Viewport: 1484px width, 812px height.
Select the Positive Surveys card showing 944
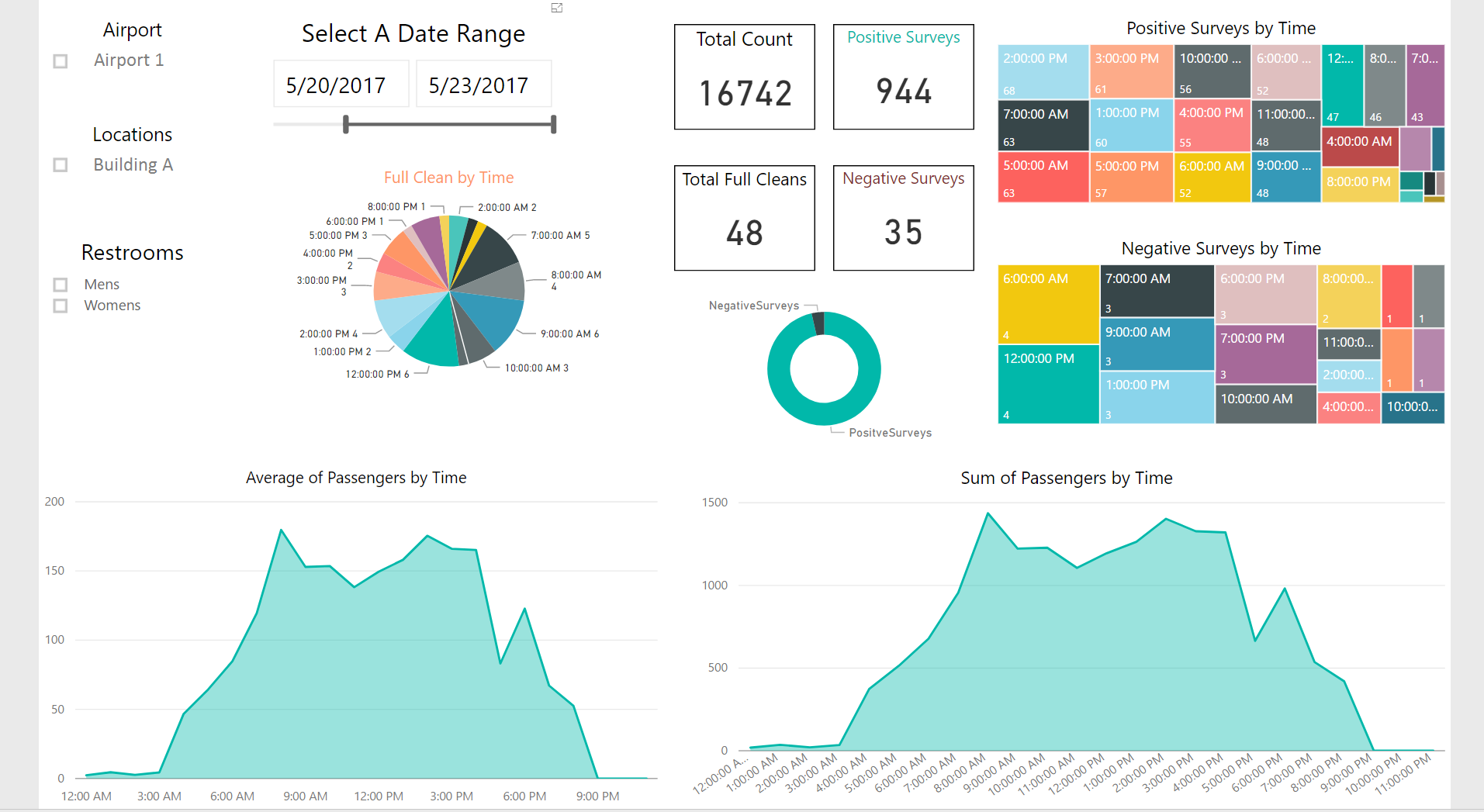tap(903, 77)
